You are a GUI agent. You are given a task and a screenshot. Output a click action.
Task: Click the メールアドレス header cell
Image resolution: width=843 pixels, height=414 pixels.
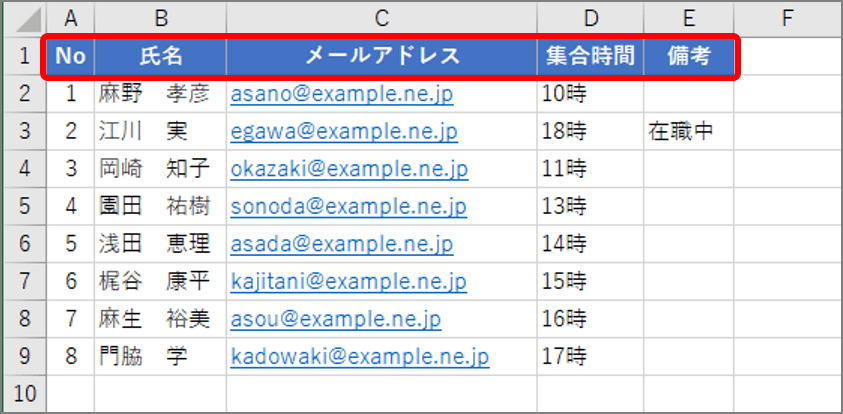point(381,56)
